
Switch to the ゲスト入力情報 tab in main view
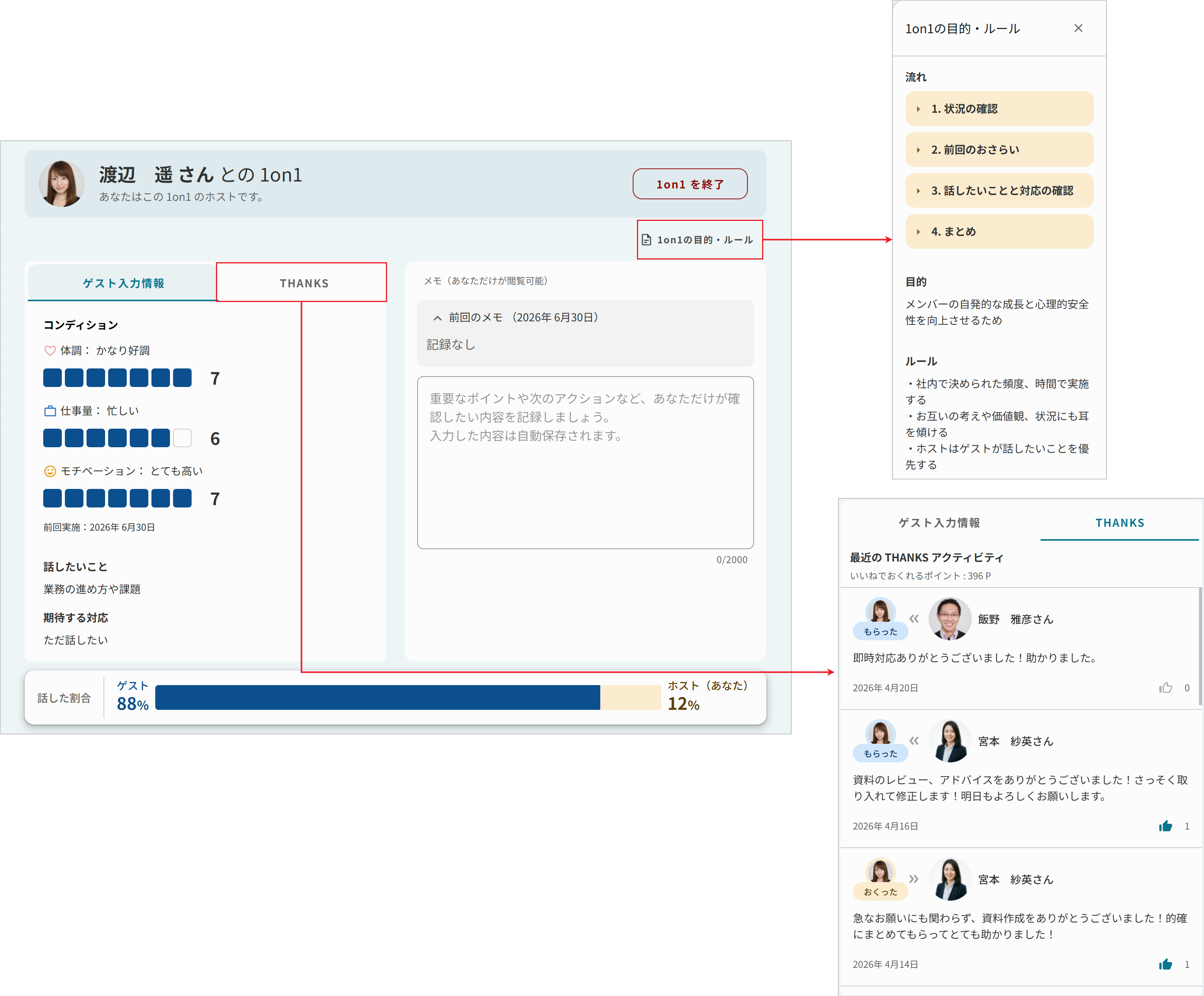[x=123, y=283]
